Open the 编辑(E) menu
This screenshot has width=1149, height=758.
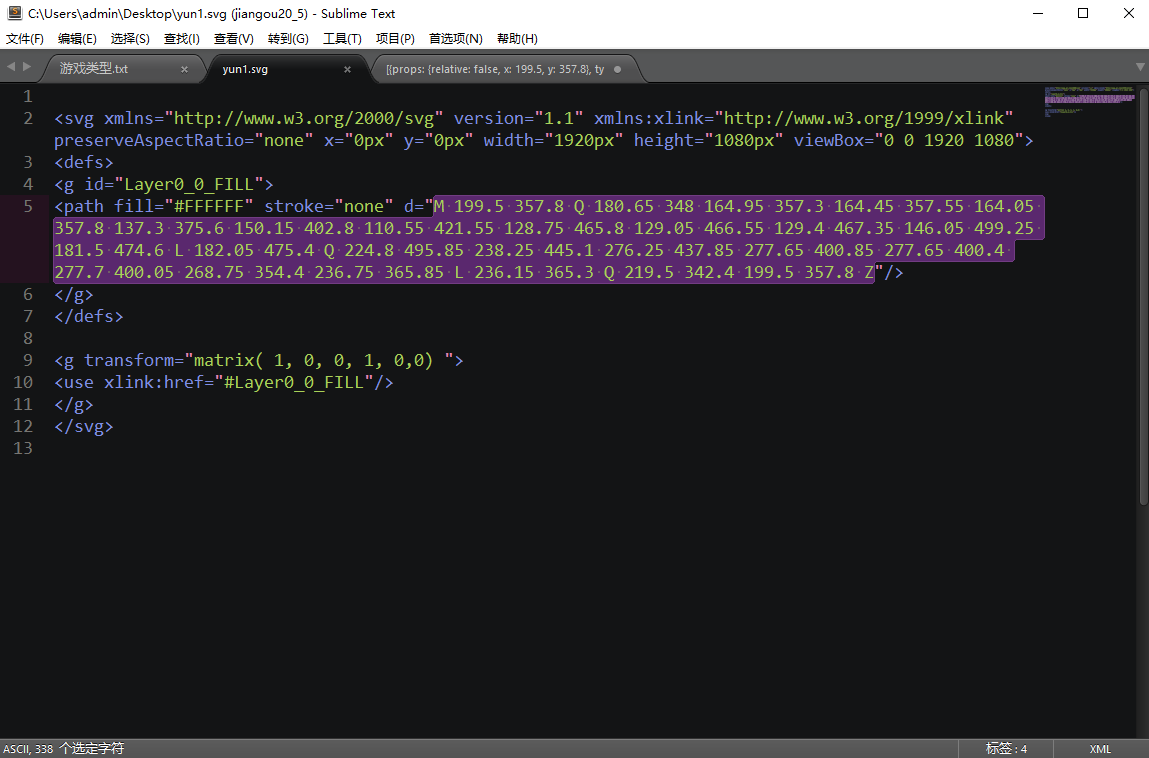click(77, 39)
